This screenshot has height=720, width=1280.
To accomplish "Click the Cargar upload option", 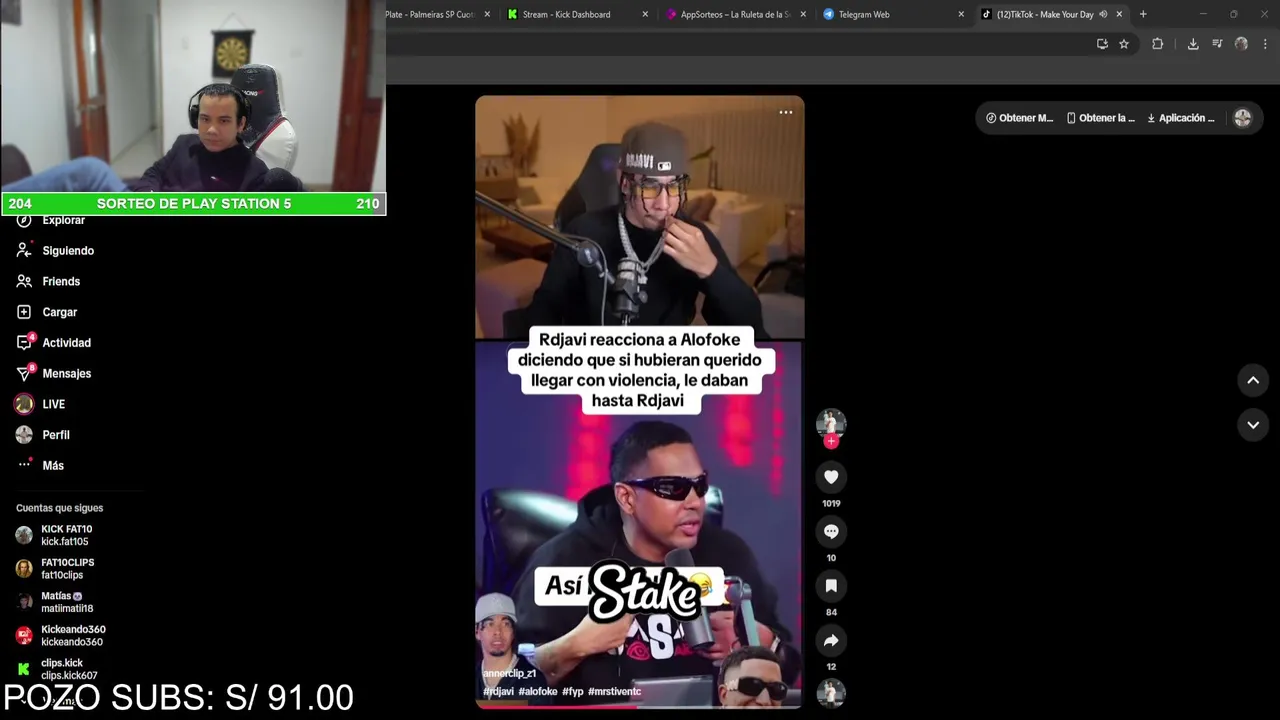I will [x=59, y=312].
